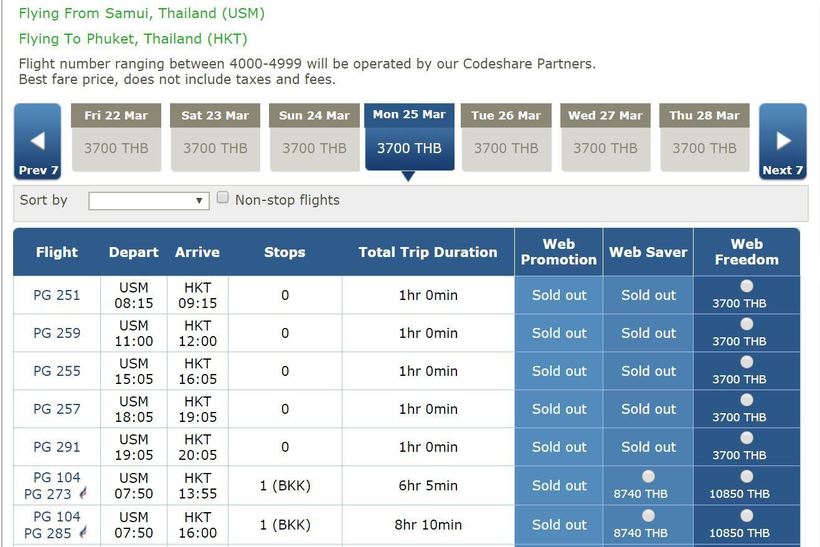
Task: Open flight PG 251 details link
Action: point(57,296)
